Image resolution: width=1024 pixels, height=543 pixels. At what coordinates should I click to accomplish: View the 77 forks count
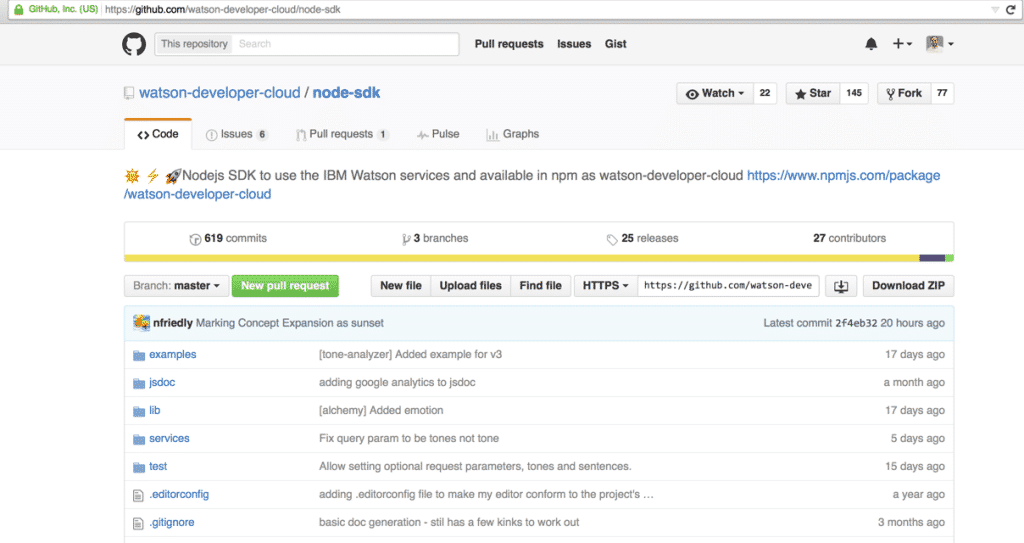(942, 93)
